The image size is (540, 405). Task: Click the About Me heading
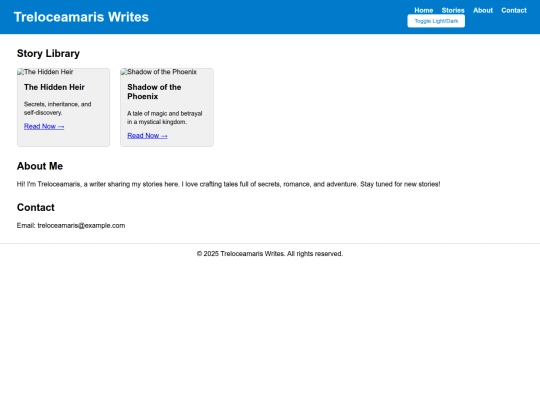click(40, 166)
